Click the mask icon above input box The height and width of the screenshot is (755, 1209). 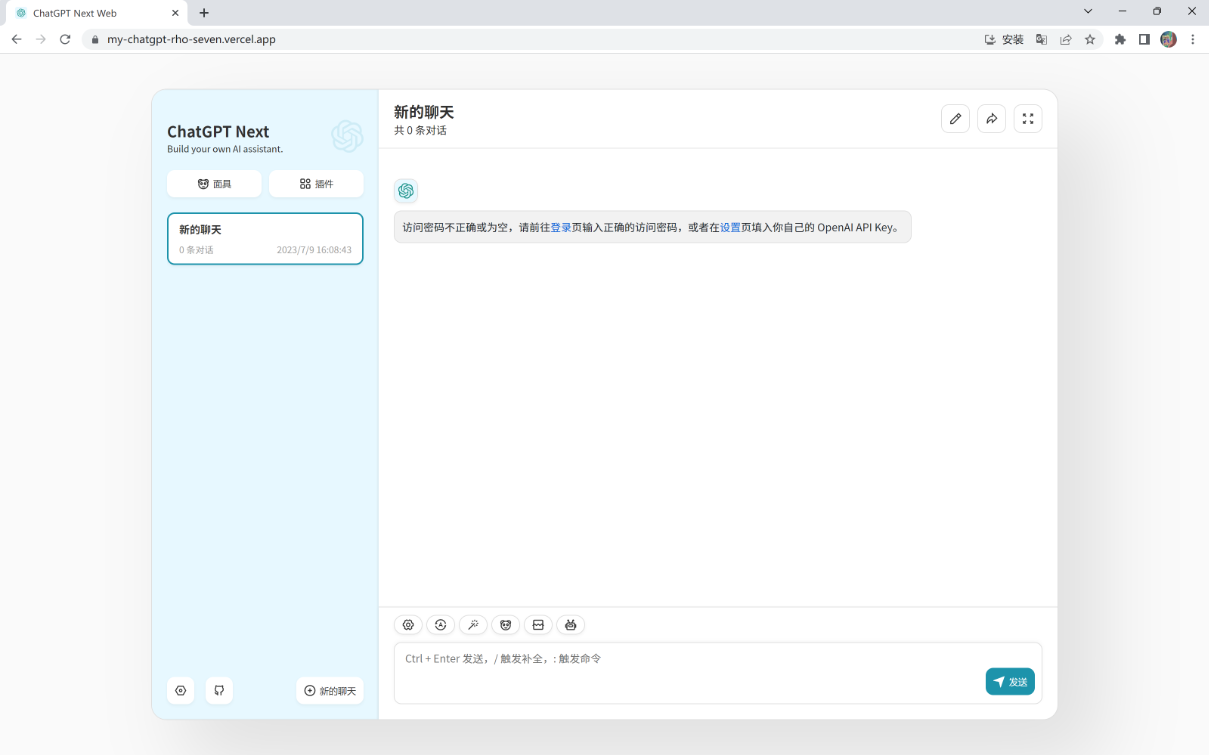pos(505,625)
